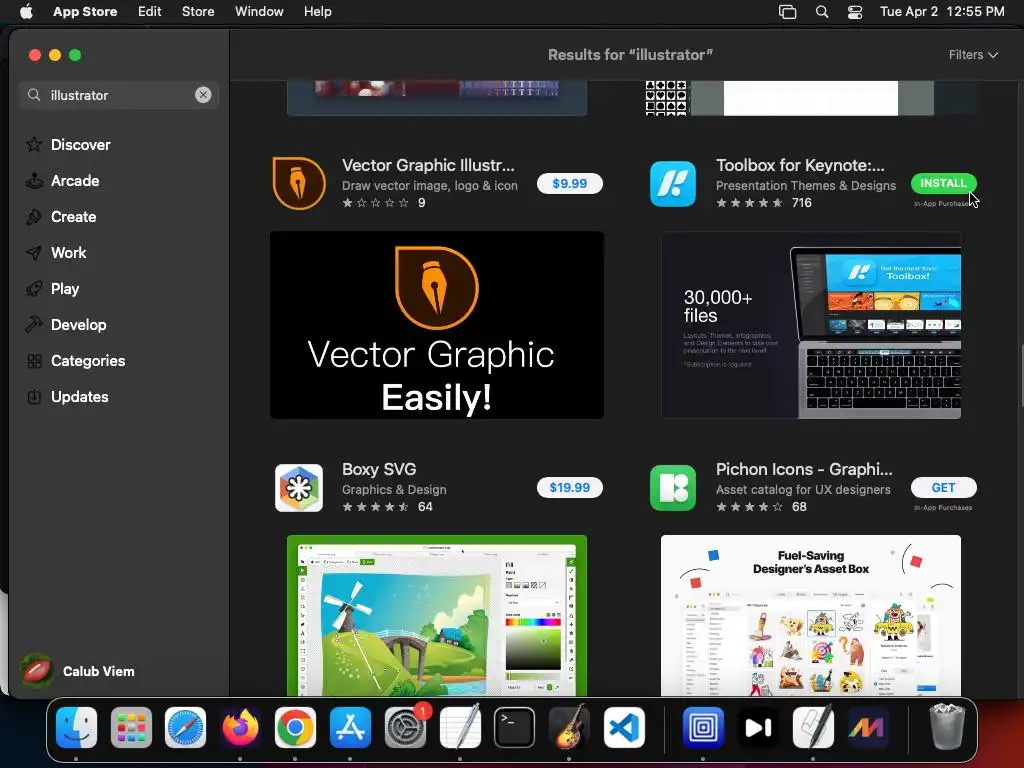Open the Filters dropdown
The width and height of the screenshot is (1024, 768).
click(973, 55)
